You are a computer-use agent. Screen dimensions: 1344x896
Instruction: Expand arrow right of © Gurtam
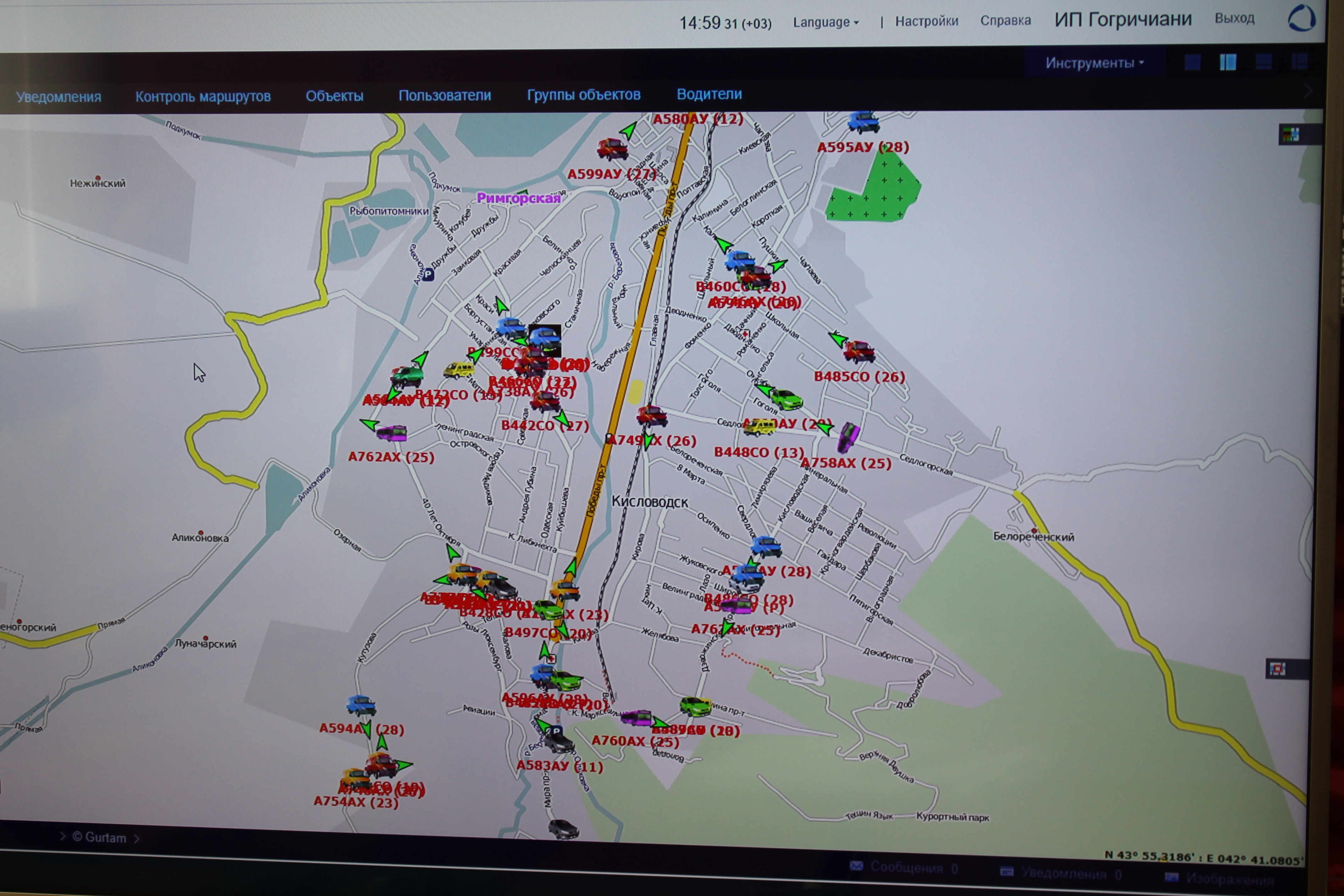pos(137,838)
